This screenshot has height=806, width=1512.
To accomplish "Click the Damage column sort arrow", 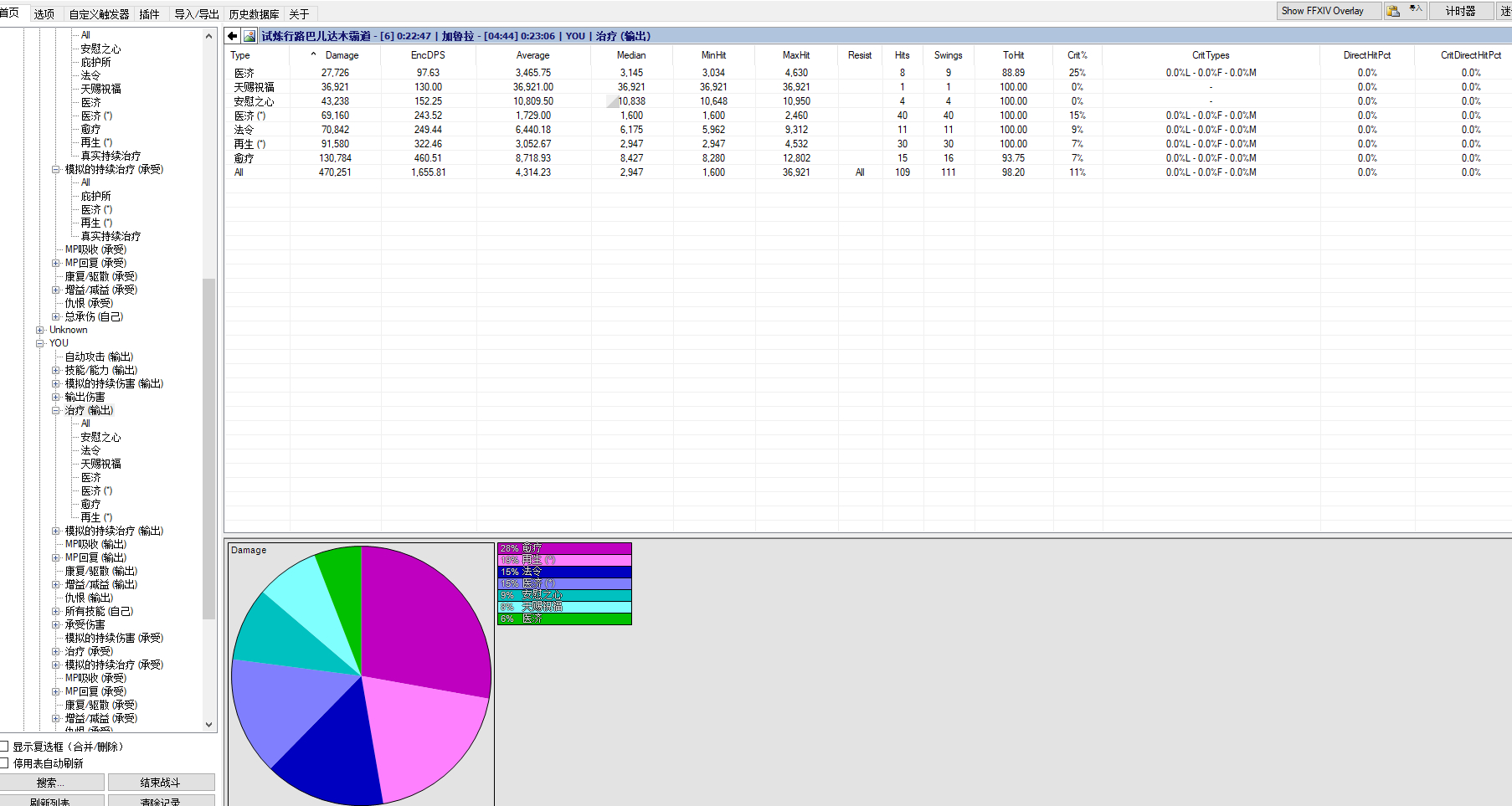I will coord(314,54).
